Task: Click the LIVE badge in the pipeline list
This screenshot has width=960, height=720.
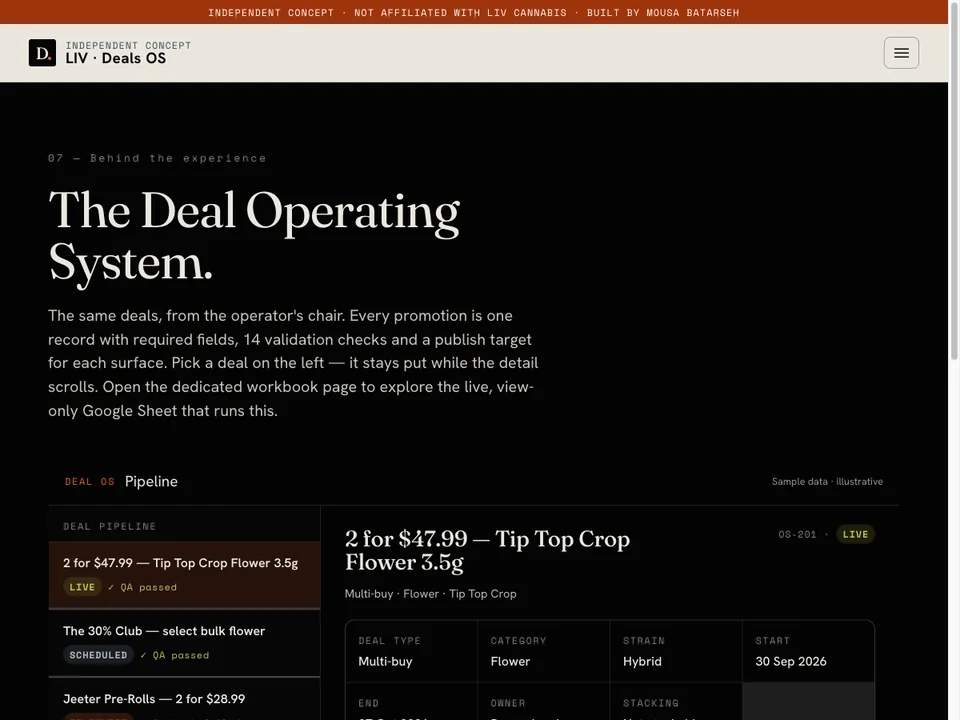Action: point(82,587)
